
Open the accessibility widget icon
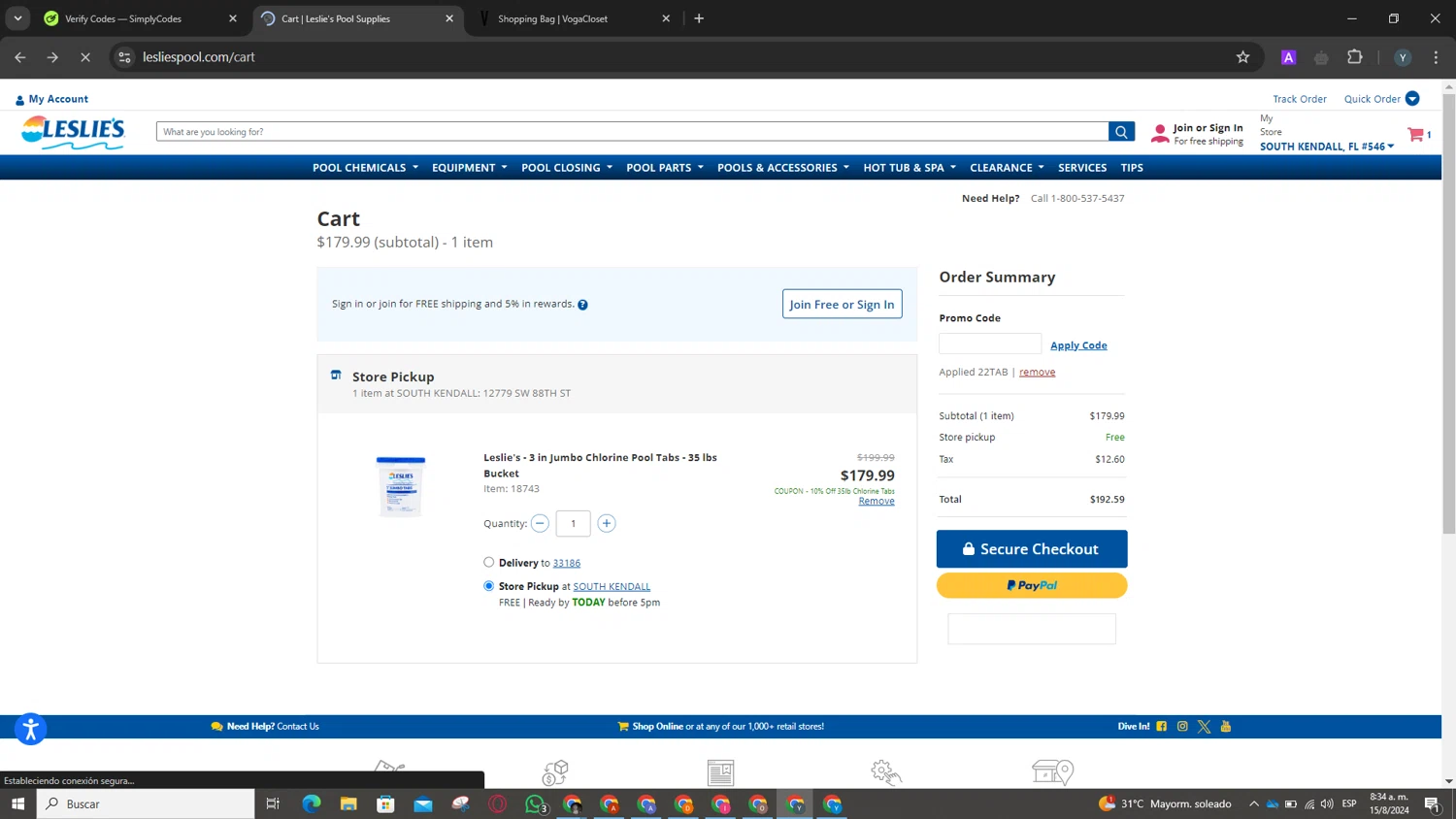[30, 729]
